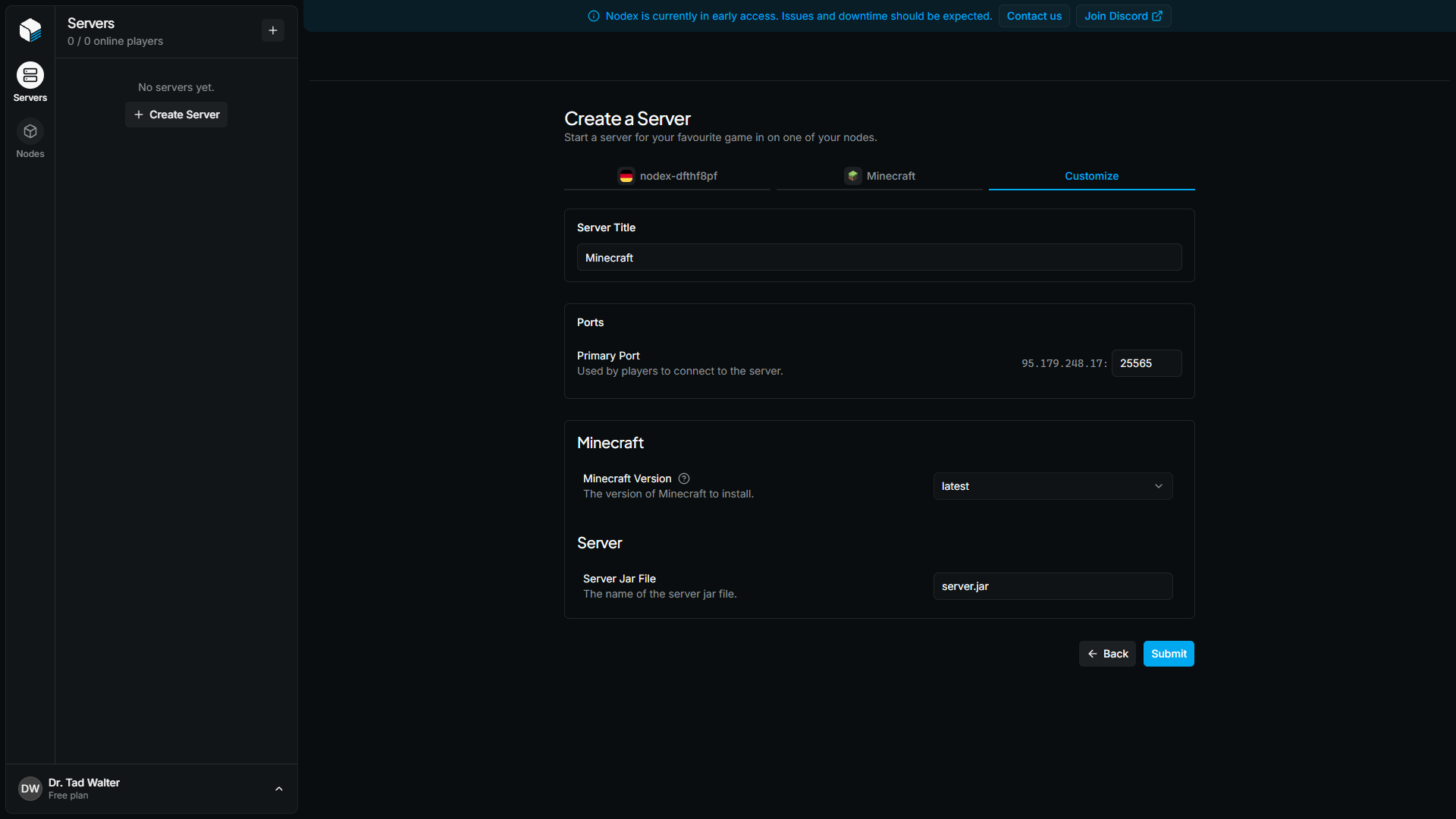Expand the Dr. Tad Walter account menu

click(x=152, y=789)
